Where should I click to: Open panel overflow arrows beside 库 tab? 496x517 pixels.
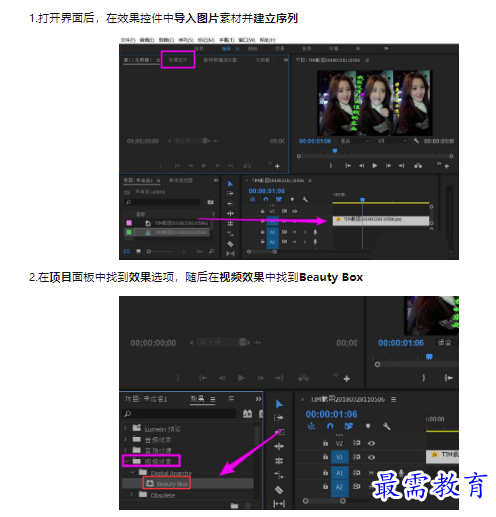tap(258, 399)
